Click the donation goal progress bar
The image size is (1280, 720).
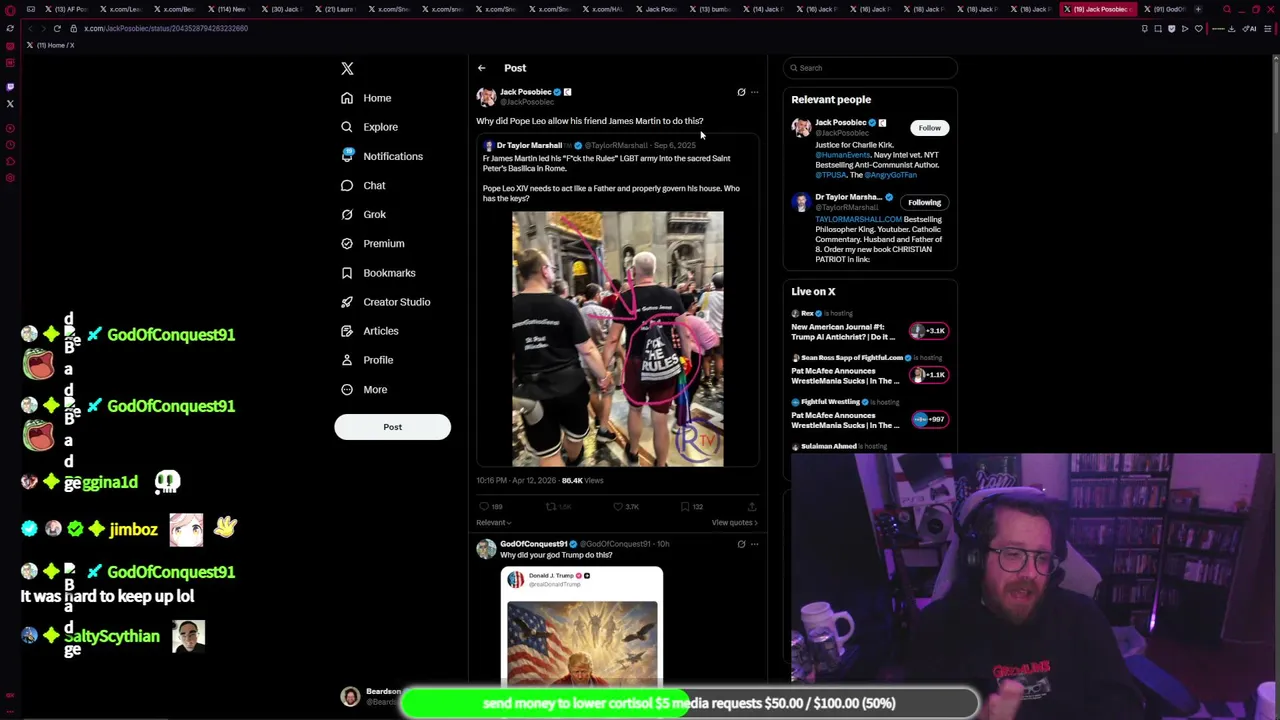click(689, 703)
